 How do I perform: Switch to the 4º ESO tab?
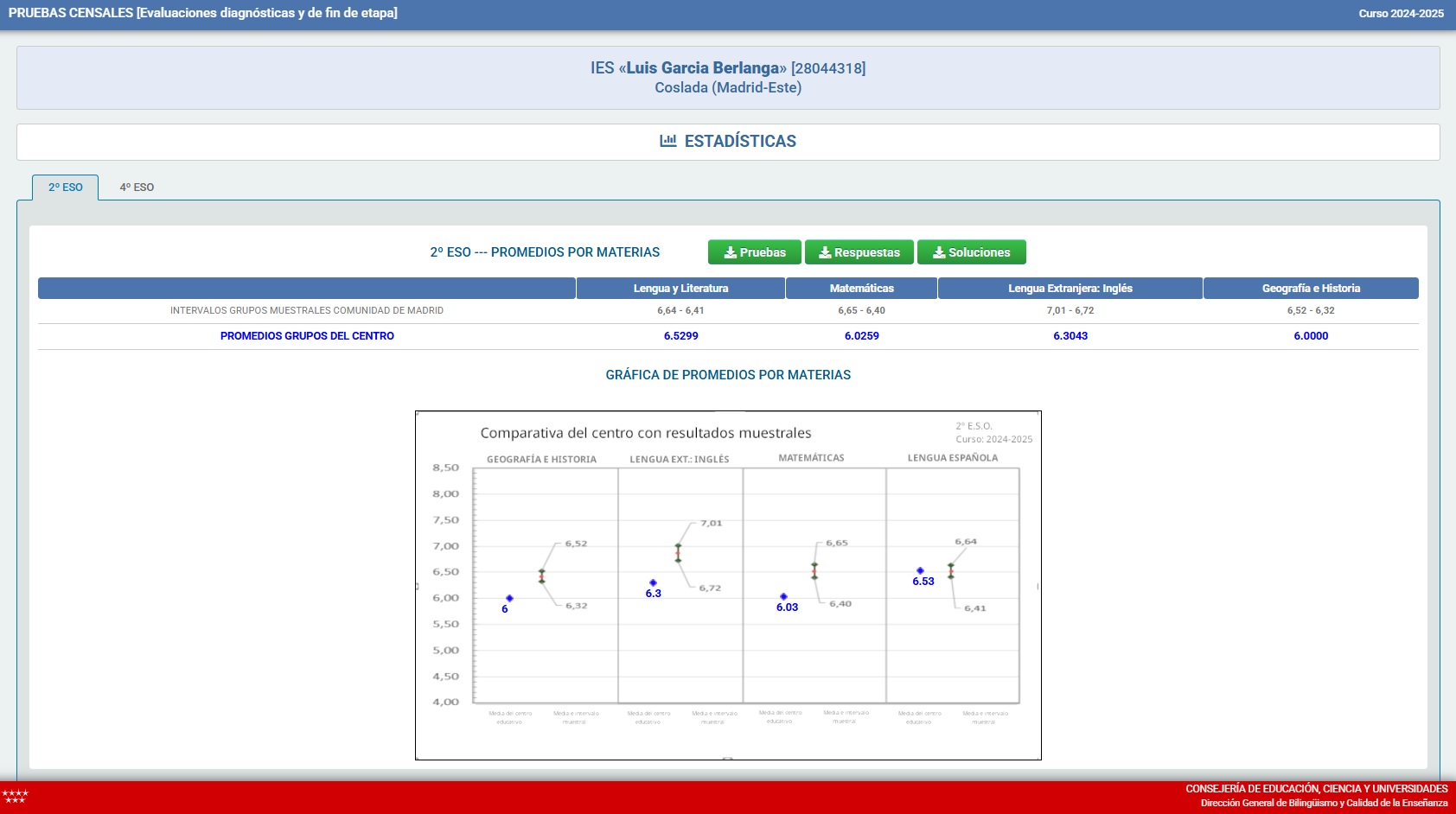coord(137,188)
